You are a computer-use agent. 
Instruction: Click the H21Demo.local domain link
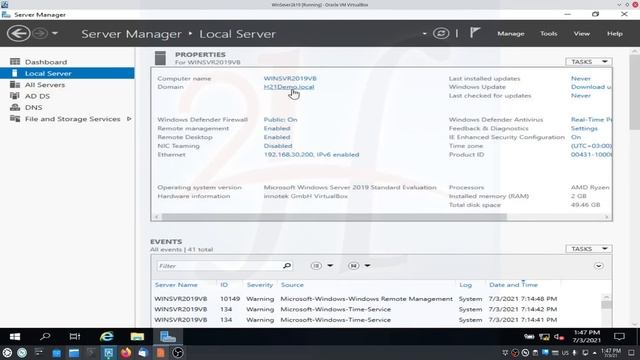coord(289,87)
